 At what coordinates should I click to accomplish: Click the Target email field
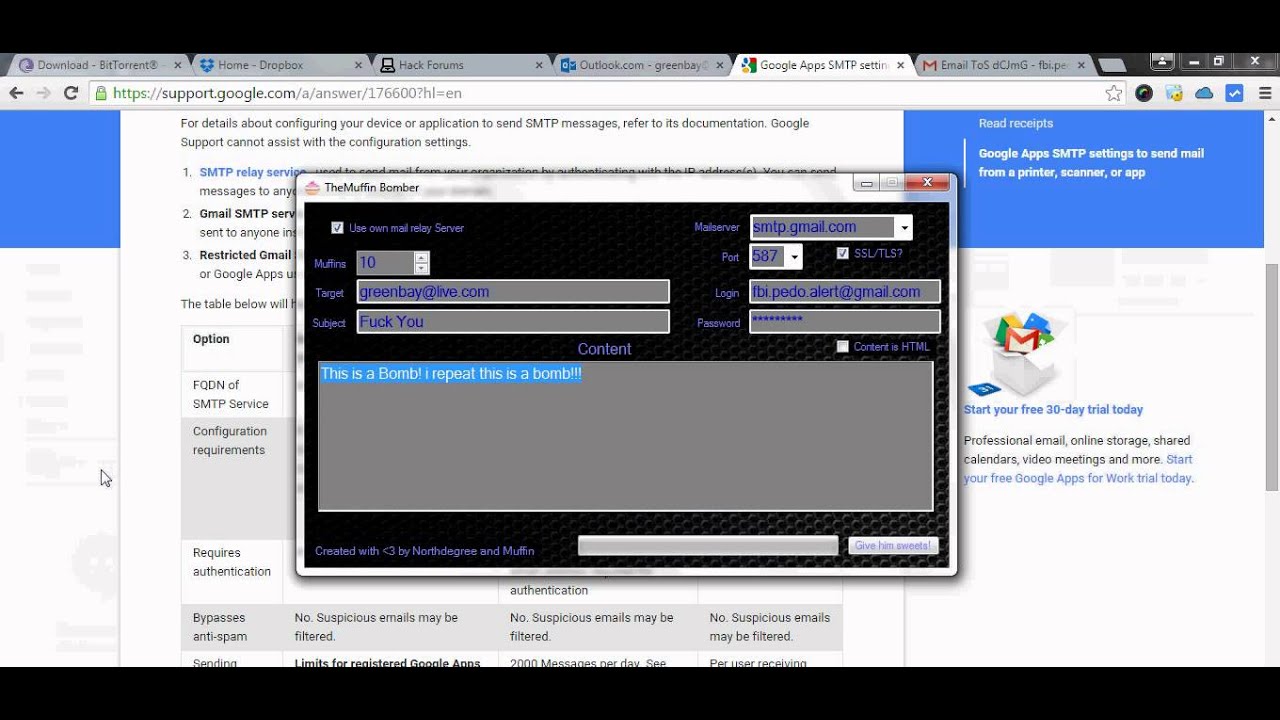[x=513, y=292]
